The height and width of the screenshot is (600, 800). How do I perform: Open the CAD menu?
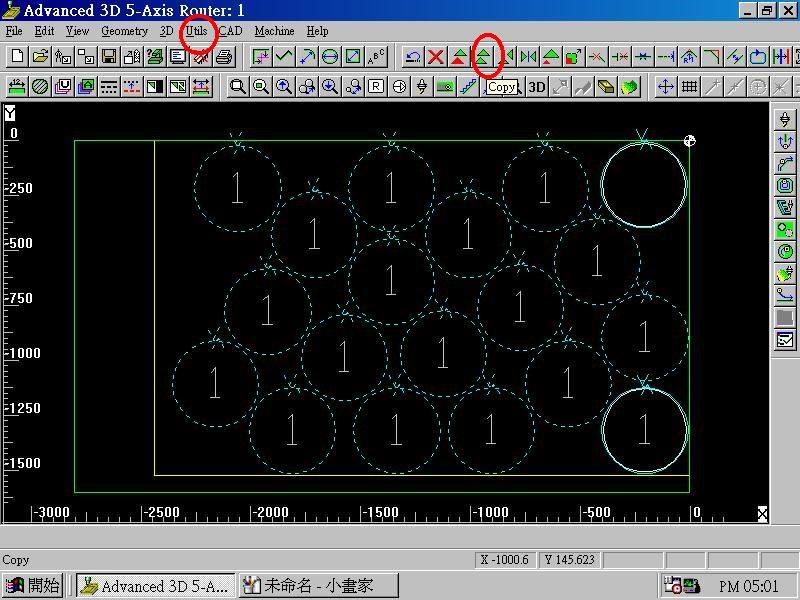point(231,31)
